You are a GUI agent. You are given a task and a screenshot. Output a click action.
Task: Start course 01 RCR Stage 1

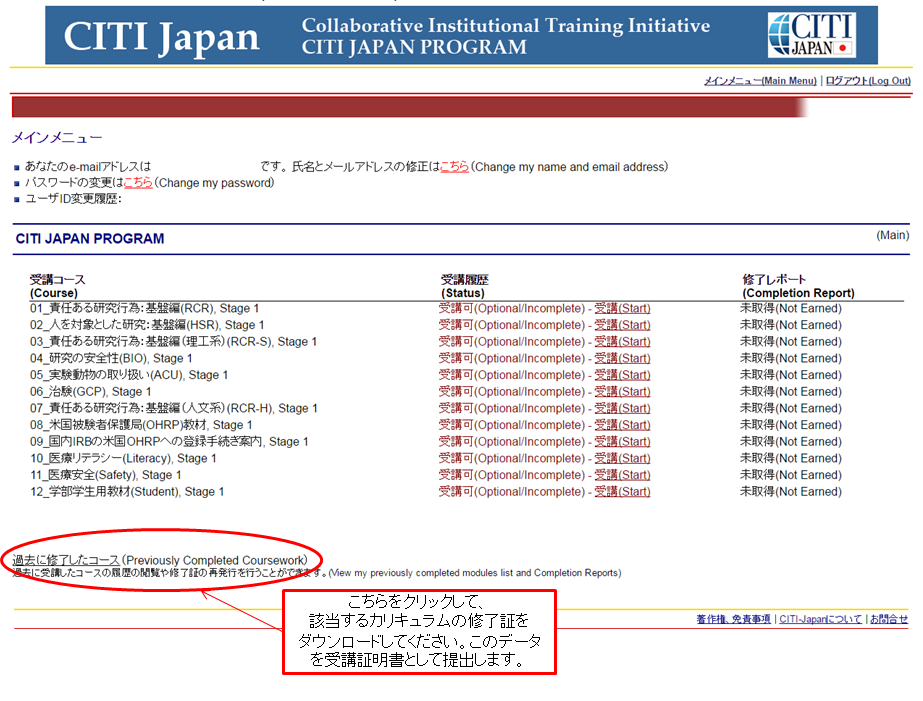pyautogui.click(x=622, y=308)
